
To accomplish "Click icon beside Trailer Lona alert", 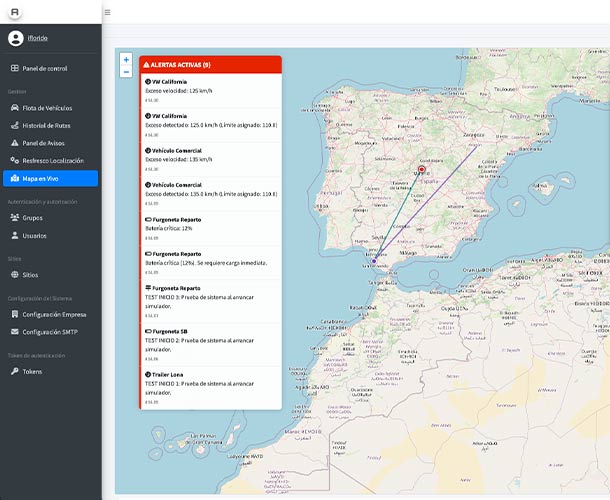I will coord(148,375).
